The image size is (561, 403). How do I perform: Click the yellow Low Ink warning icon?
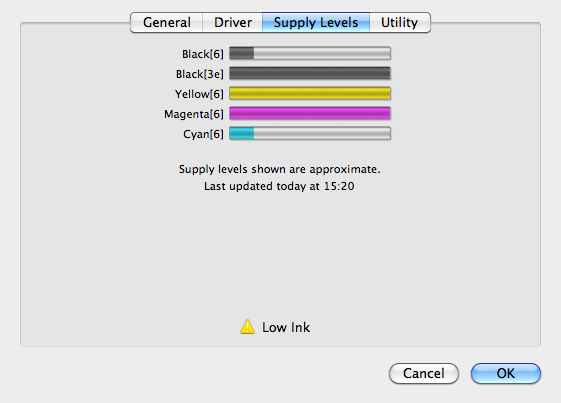tap(247, 327)
